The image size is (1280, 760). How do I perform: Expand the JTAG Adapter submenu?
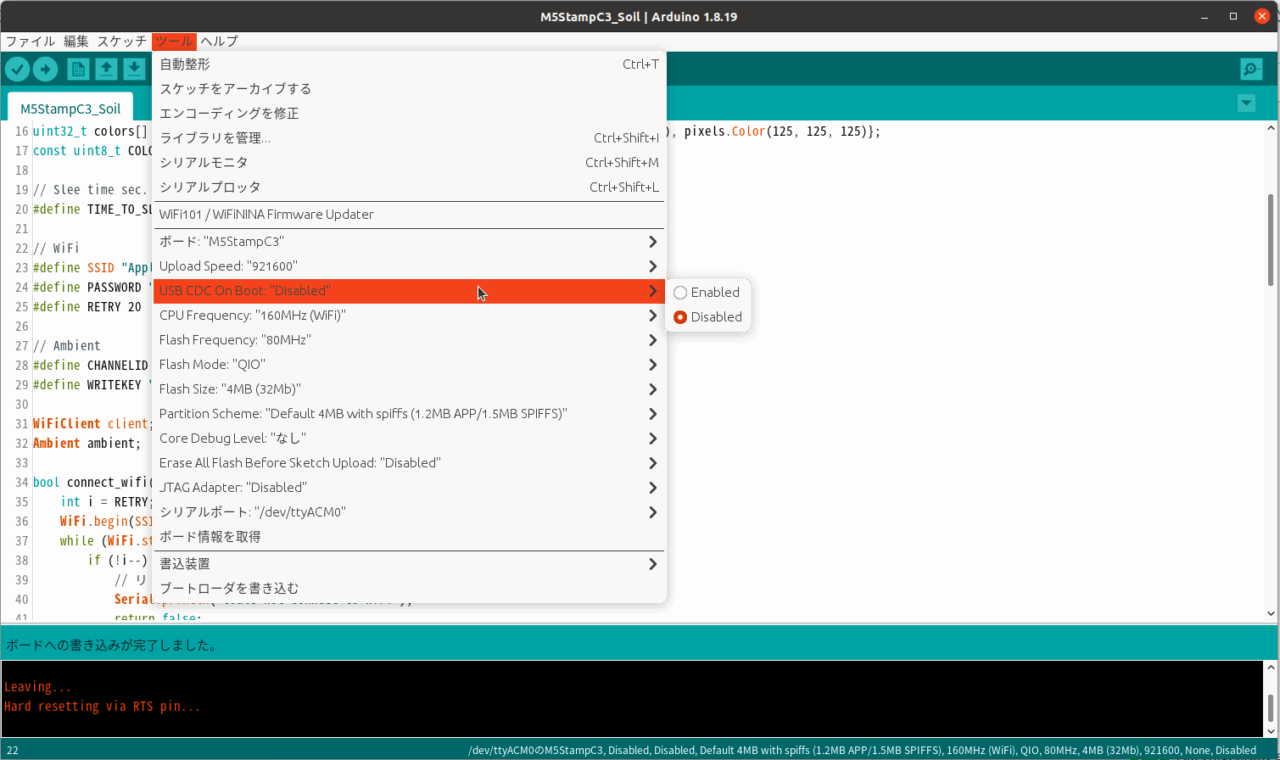coord(409,487)
